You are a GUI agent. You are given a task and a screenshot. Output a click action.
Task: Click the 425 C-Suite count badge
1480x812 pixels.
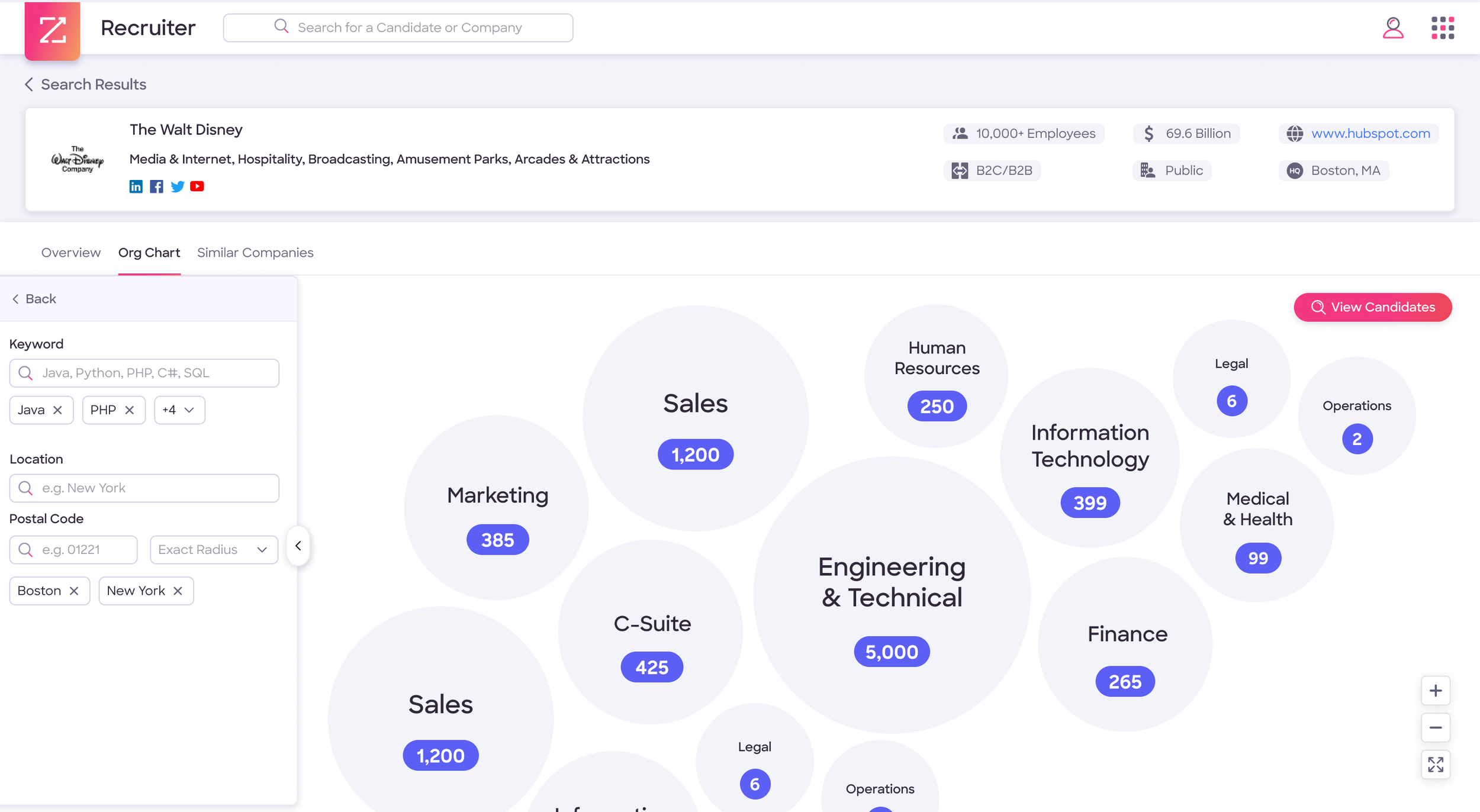652,667
